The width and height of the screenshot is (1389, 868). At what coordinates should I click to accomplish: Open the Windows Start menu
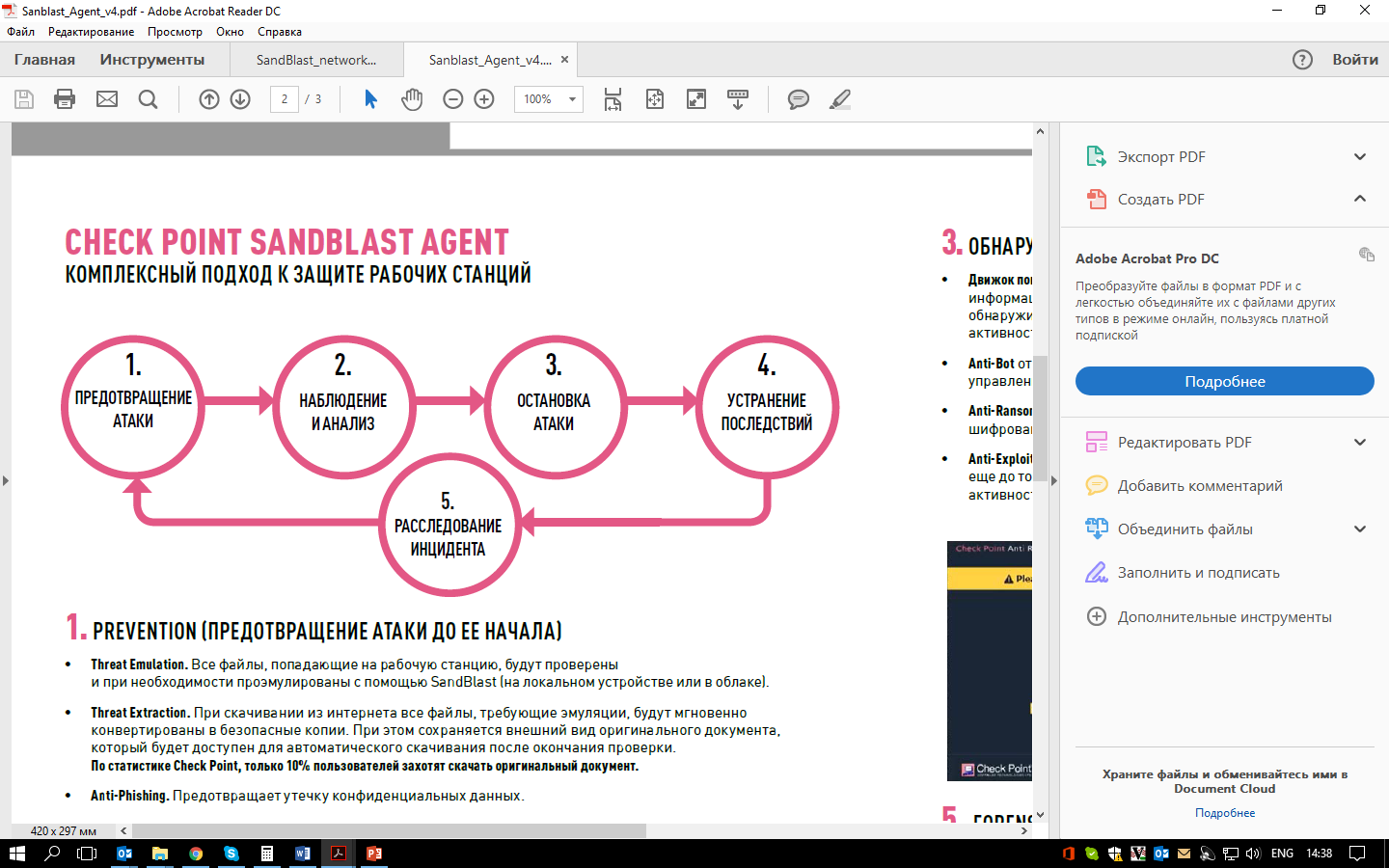(16, 854)
